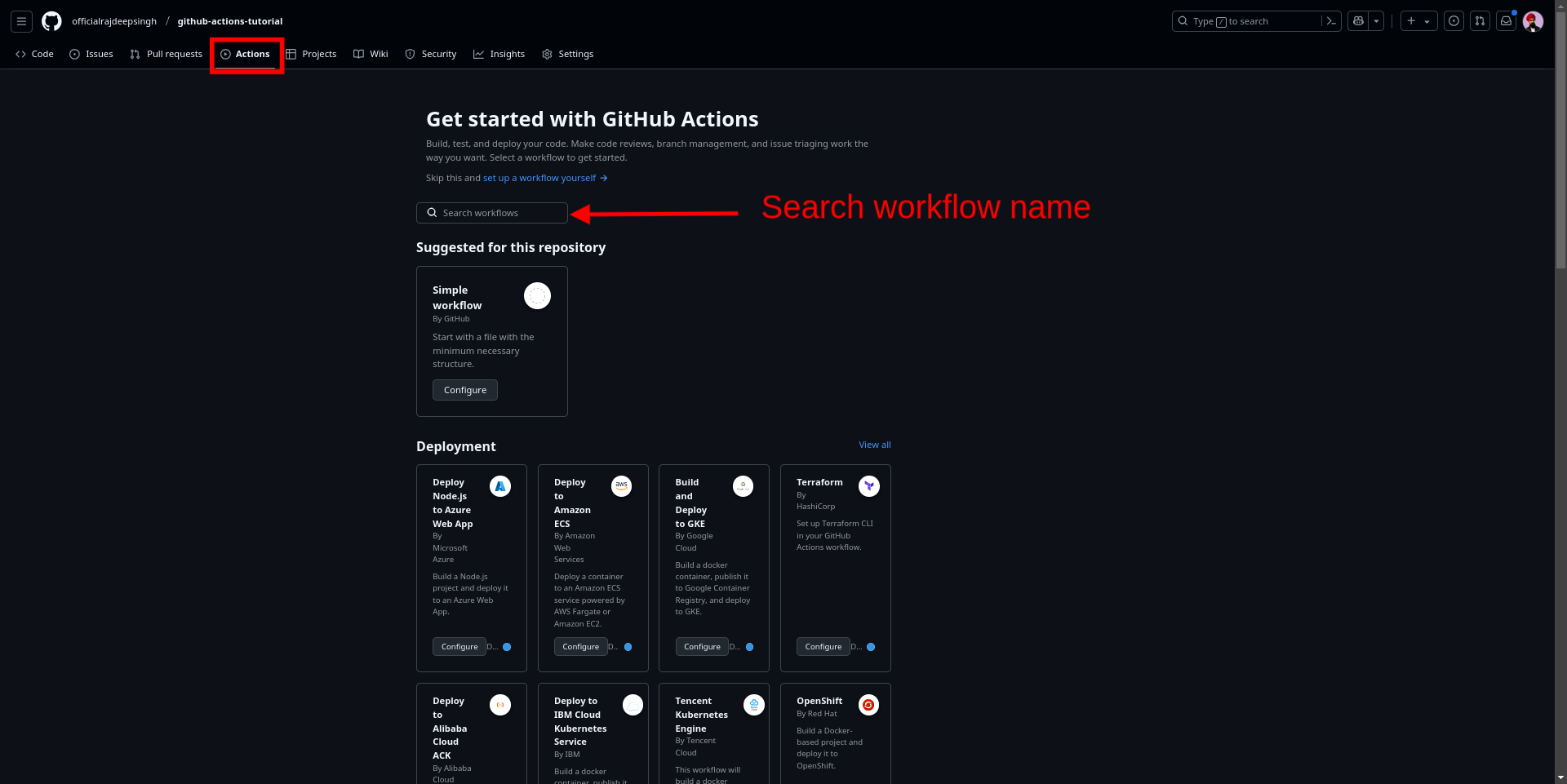Select the Actions tab
The width and height of the screenshot is (1567, 784).
[245, 54]
